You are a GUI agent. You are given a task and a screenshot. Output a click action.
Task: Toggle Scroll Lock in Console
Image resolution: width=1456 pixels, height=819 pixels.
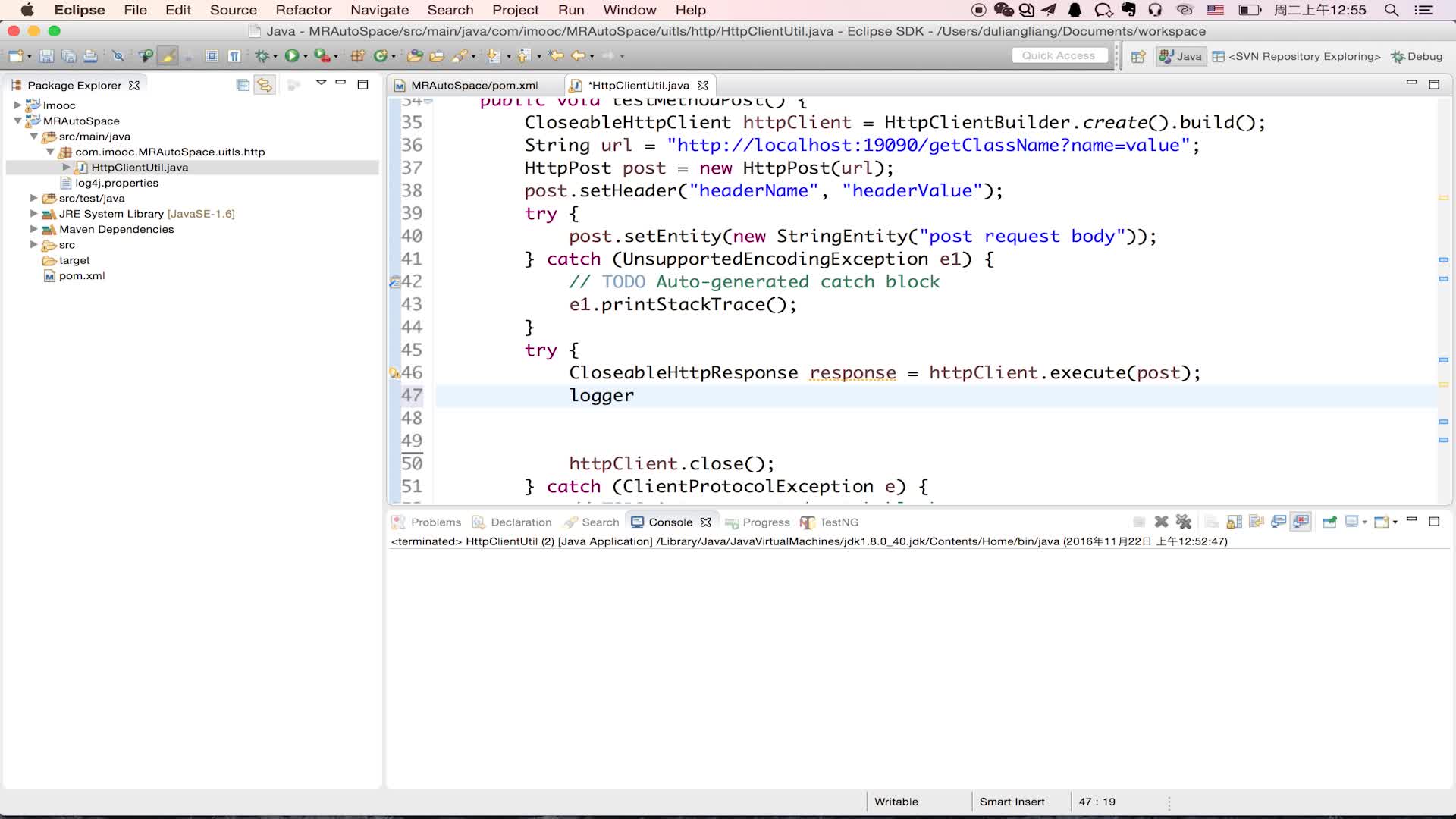click(1235, 522)
